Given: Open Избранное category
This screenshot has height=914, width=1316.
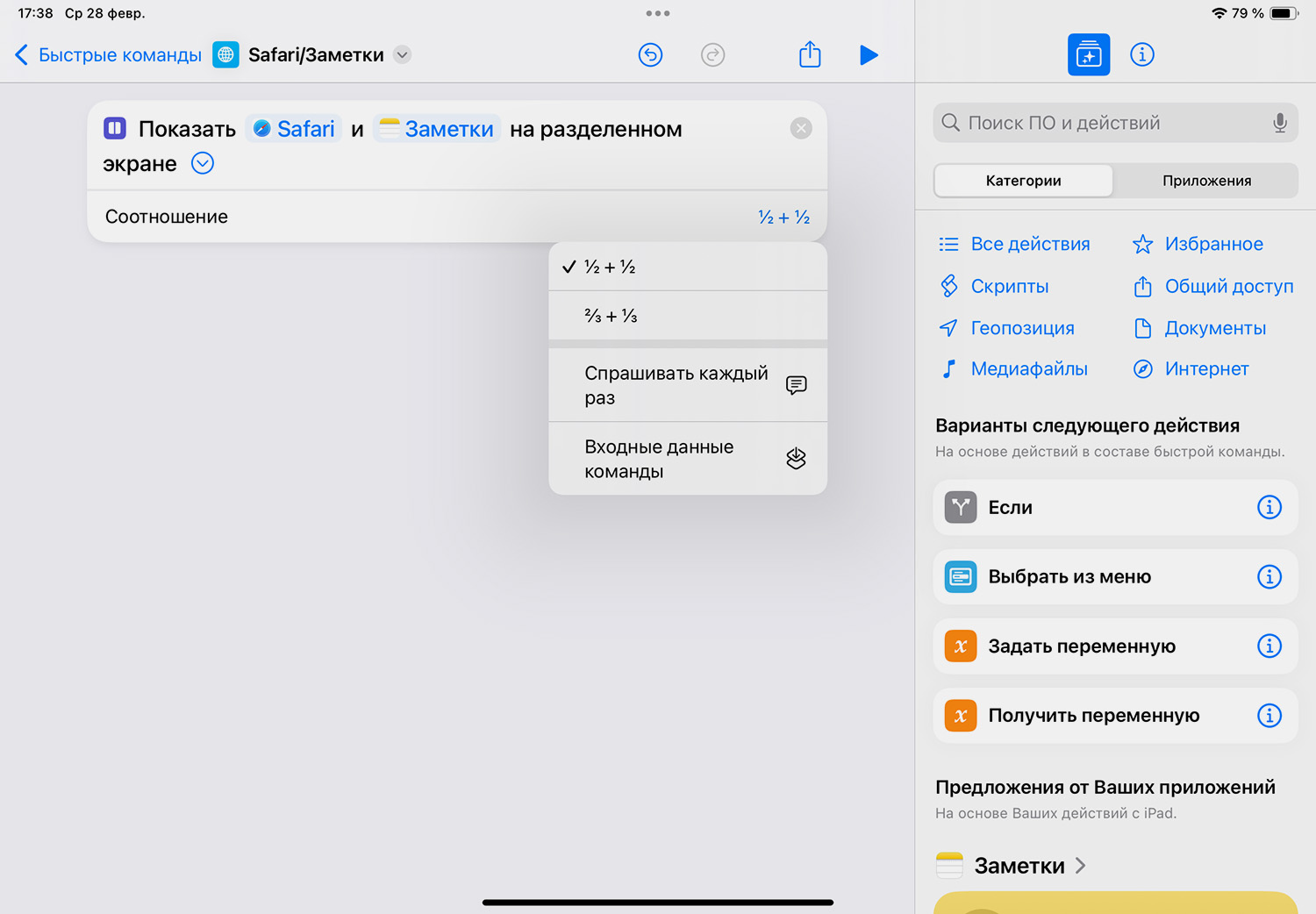Looking at the screenshot, I should tap(1198, 244).
